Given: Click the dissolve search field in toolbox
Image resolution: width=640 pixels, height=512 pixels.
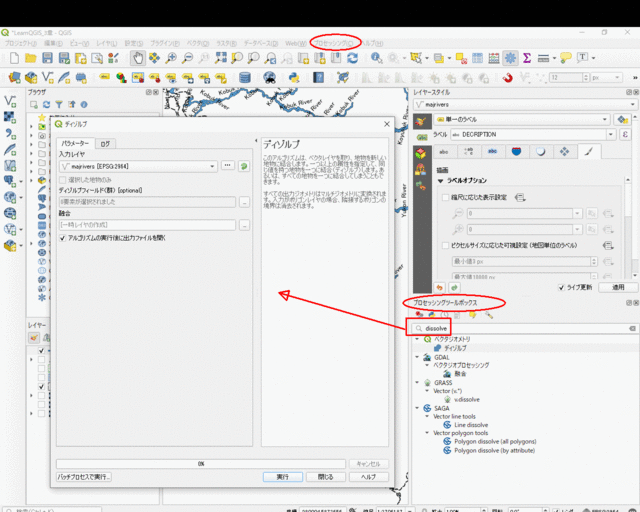Looking at the screenshot, I should tap(524, 328).
